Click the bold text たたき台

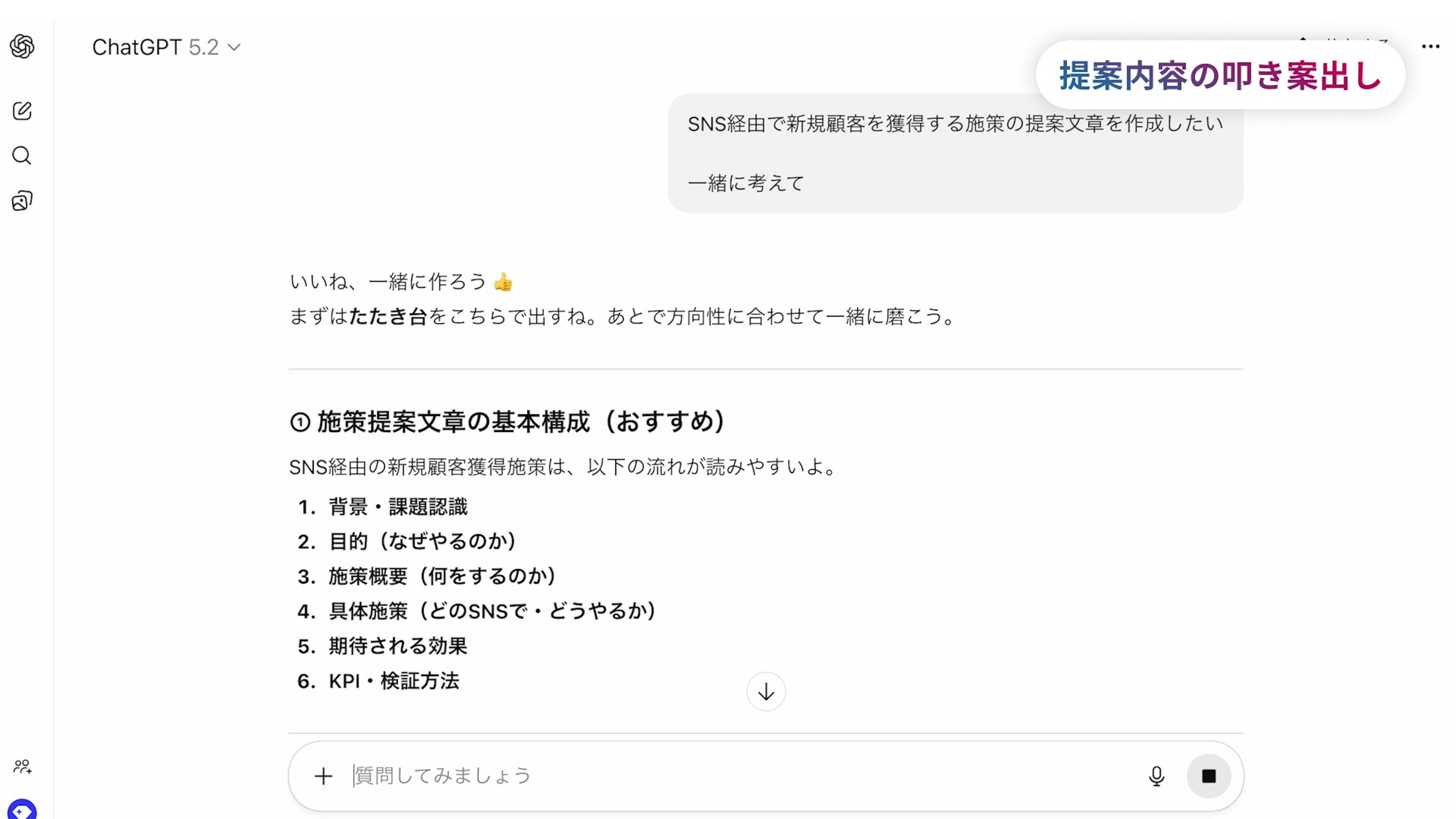pyautogui.click(x=388, y=317)
